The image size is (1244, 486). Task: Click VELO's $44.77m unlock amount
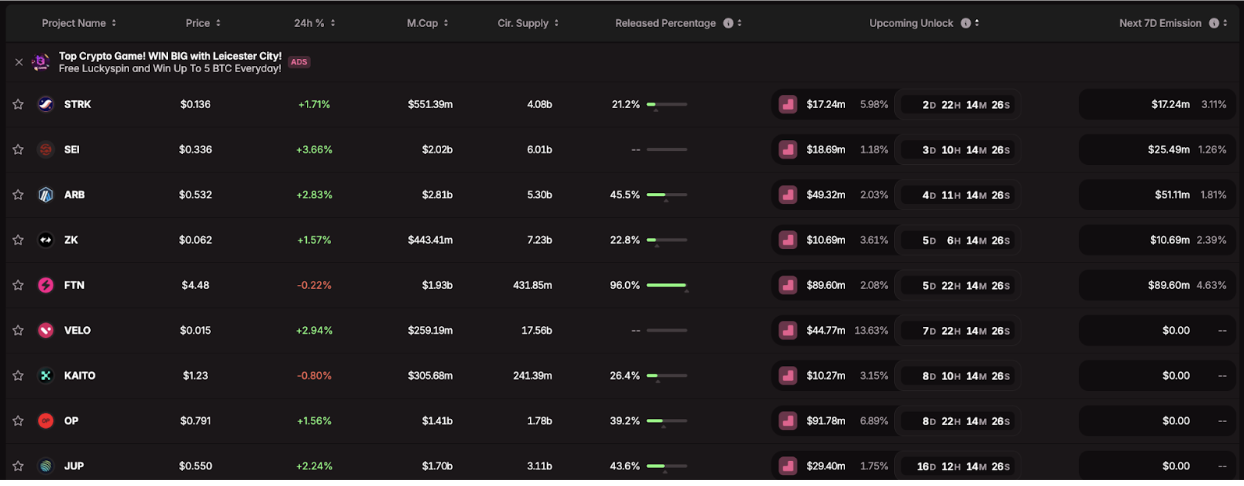click(x=826, y=330)
